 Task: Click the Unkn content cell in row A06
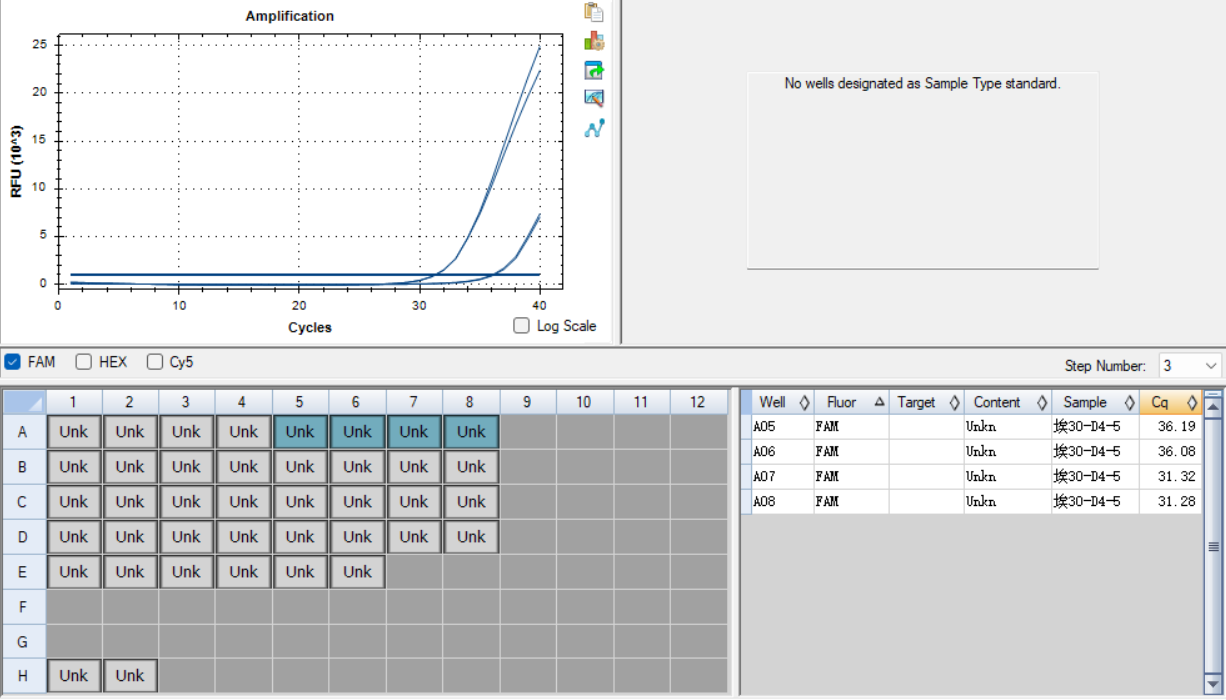[1007, 451]
